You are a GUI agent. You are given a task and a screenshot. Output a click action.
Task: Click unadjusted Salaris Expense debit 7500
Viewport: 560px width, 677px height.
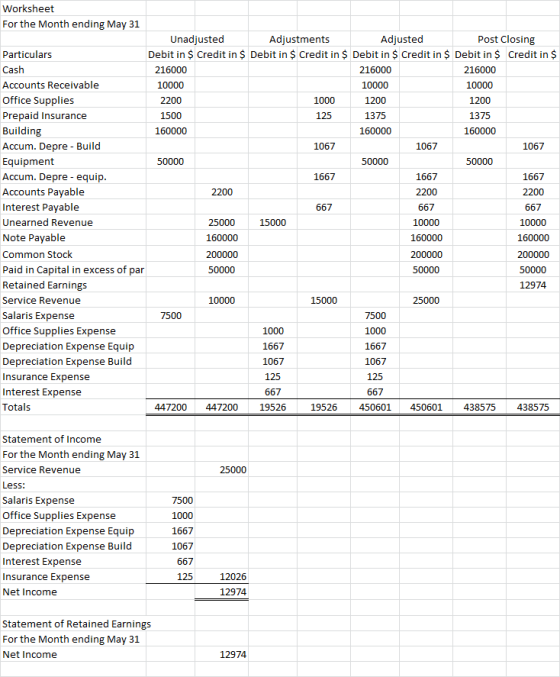(x=171, y=316)
